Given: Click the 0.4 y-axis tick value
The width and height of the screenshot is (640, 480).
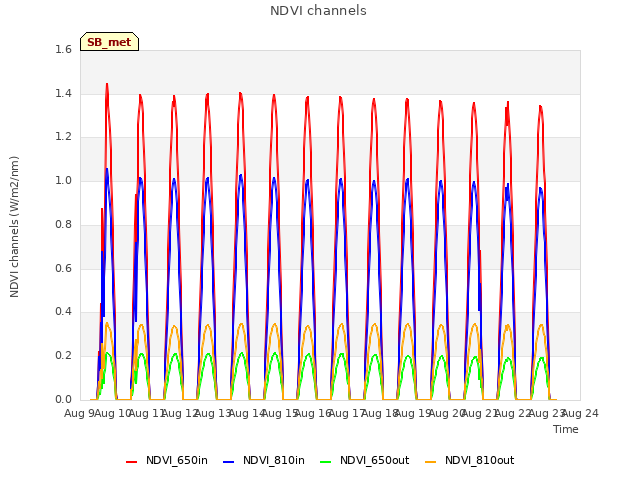Looking at the screenshot, I should coord(63,311).
